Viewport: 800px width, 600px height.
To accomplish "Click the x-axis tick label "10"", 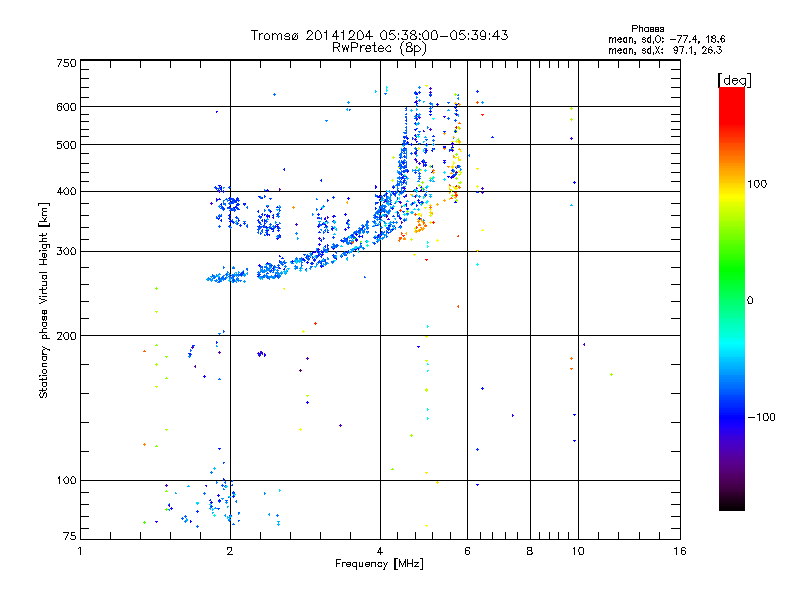I will click(x=578, y=551).
